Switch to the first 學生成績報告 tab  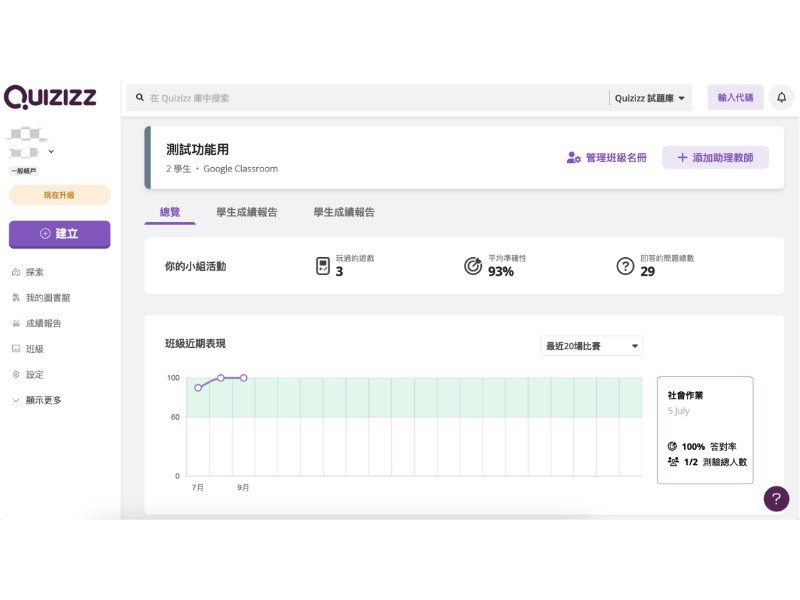[x=246, y=212]
